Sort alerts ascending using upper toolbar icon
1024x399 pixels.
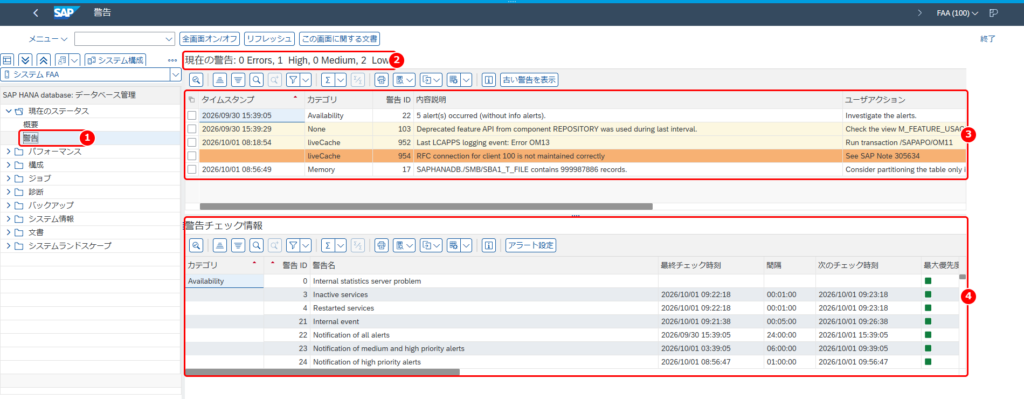point(220,80)
